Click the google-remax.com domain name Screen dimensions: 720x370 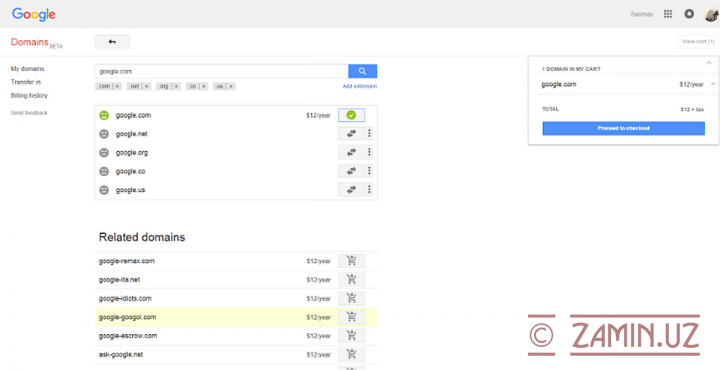(127, 261)
